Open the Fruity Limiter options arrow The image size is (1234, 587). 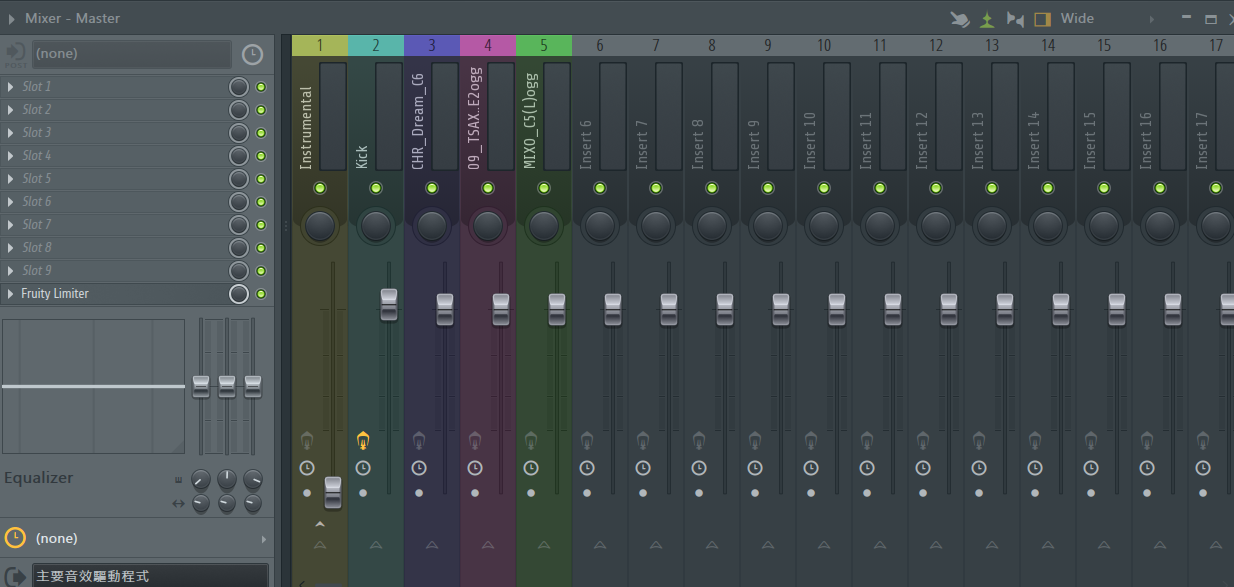click(11, 294)
